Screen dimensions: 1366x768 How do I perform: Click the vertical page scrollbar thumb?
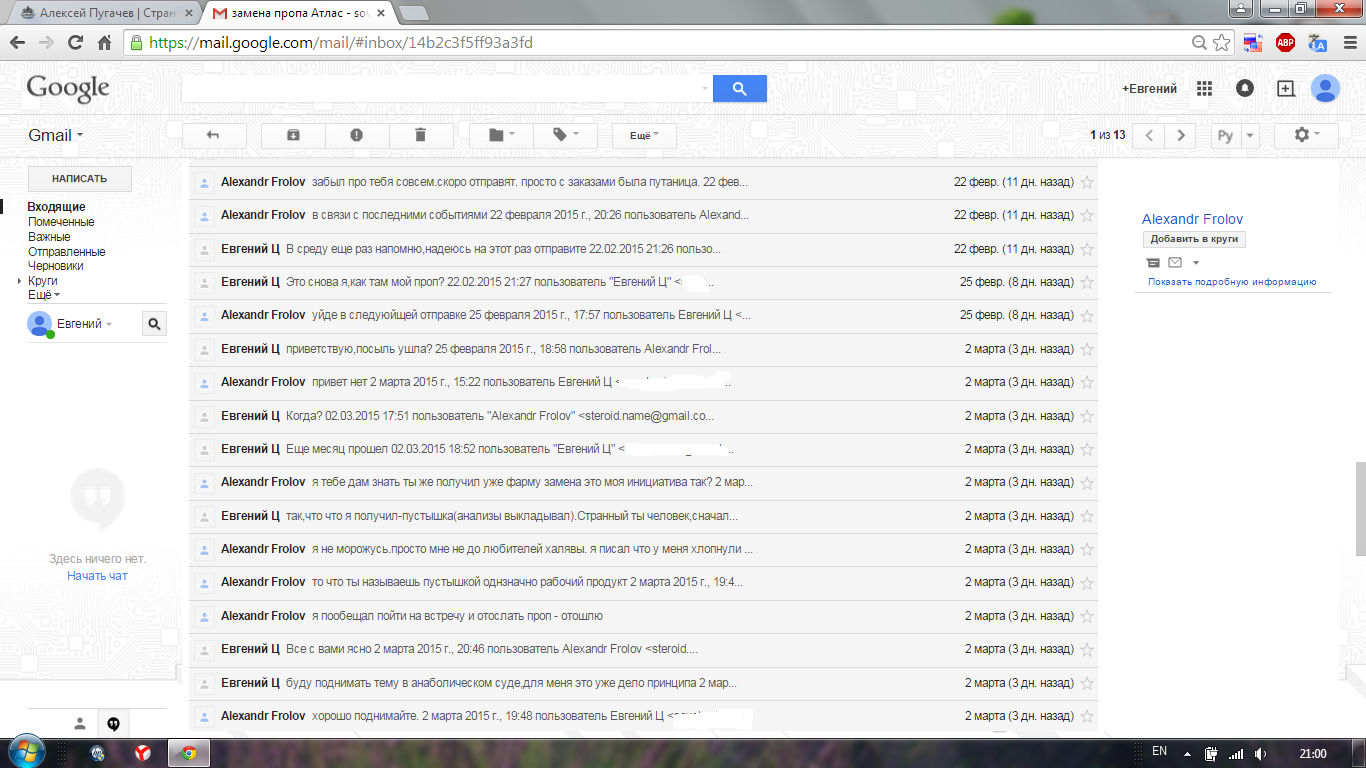tap(1360, 508)
